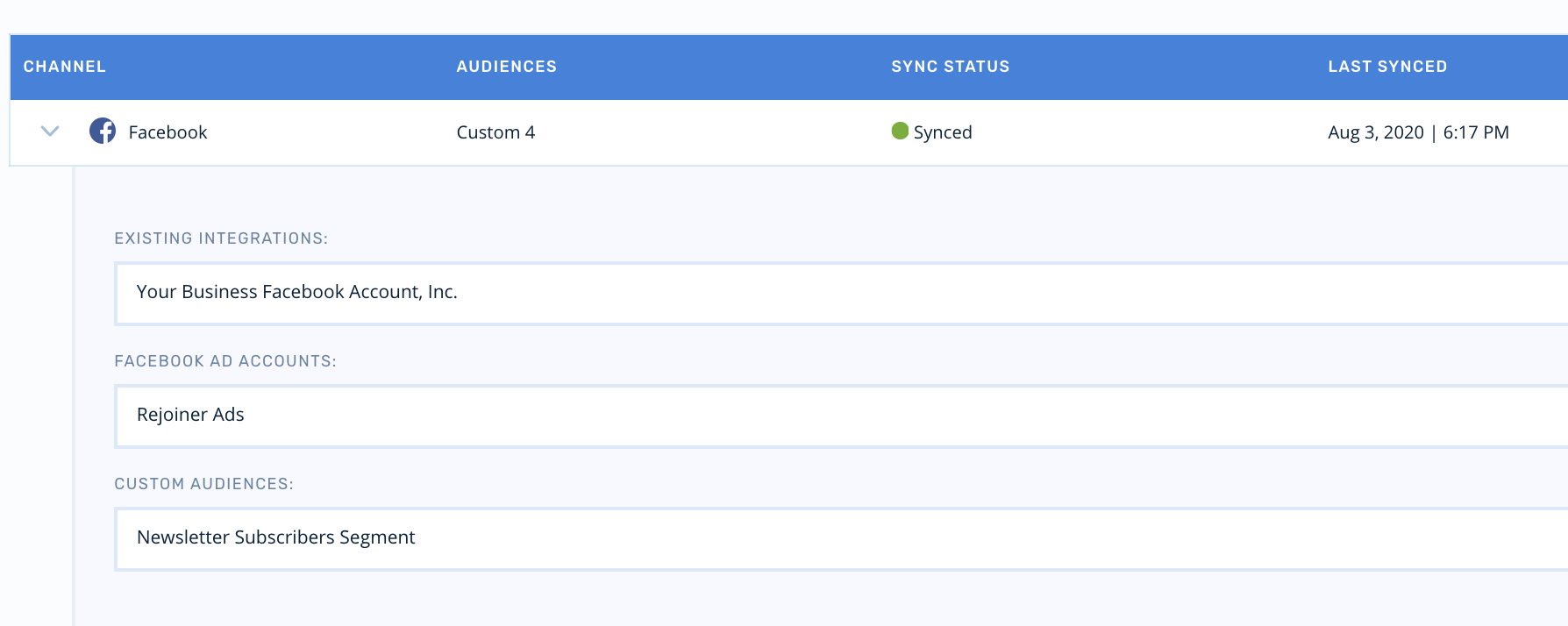Click the Custom 4 audiences value
The image size is (1568, 626).
pyautogui.click(x=495, y=132)
